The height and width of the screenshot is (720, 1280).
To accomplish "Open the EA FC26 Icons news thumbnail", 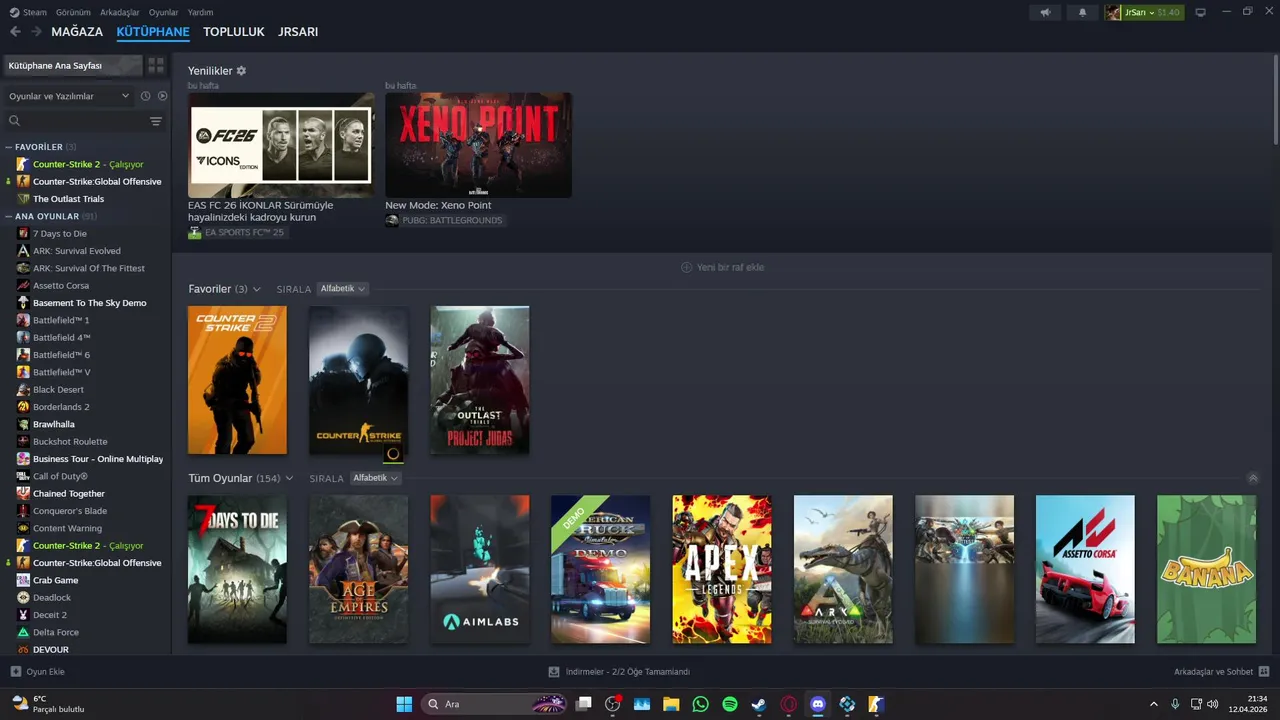I will 281,145.
